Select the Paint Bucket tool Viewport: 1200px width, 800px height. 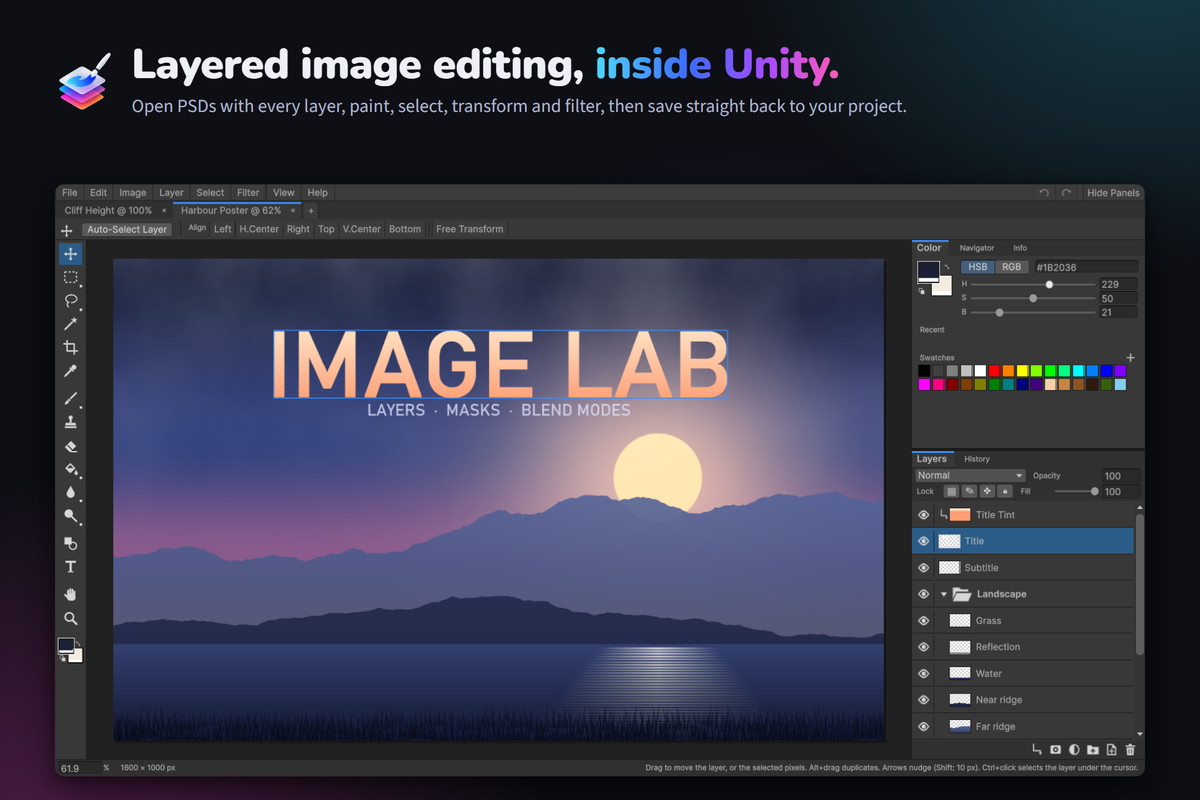(71, 469)
